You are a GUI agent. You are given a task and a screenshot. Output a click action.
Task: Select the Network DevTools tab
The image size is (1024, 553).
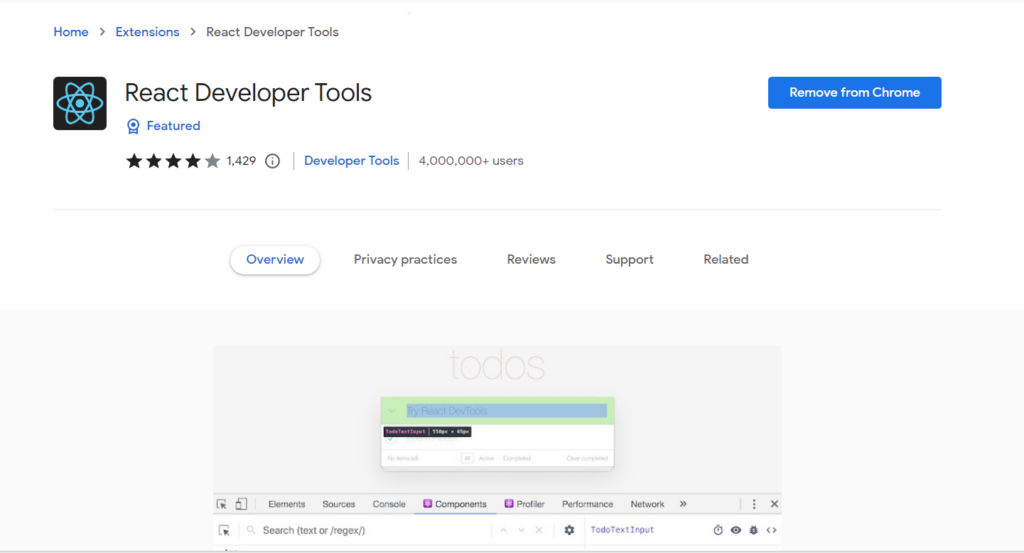(x=647, y=504)
